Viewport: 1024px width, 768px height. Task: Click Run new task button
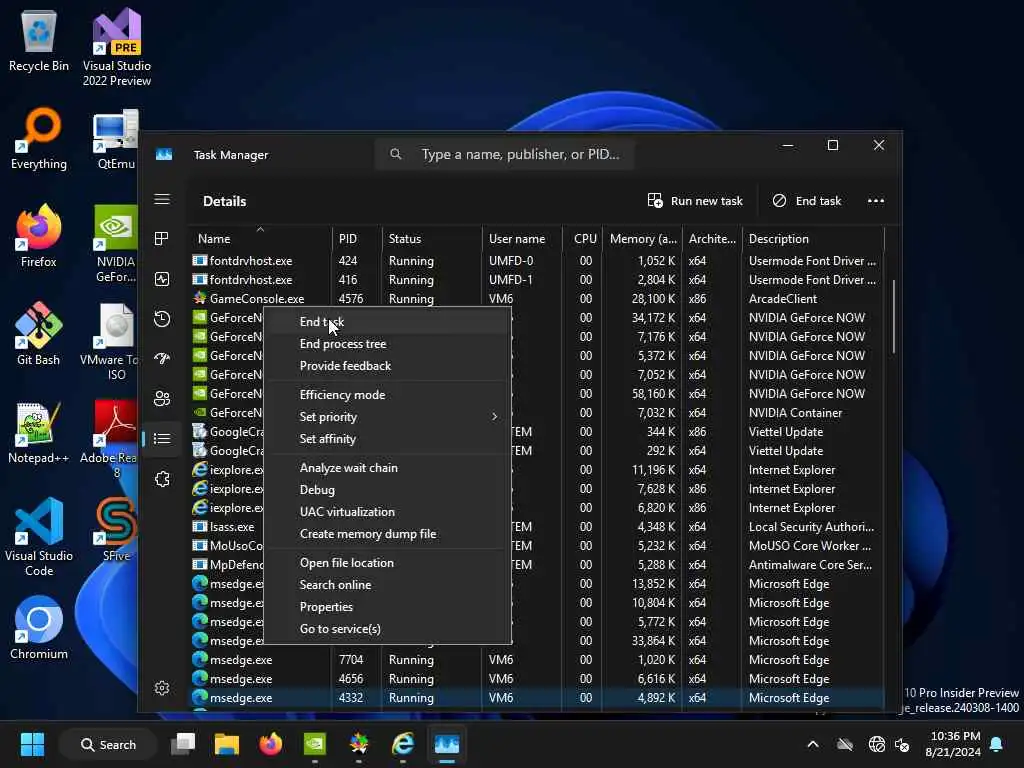695,200
